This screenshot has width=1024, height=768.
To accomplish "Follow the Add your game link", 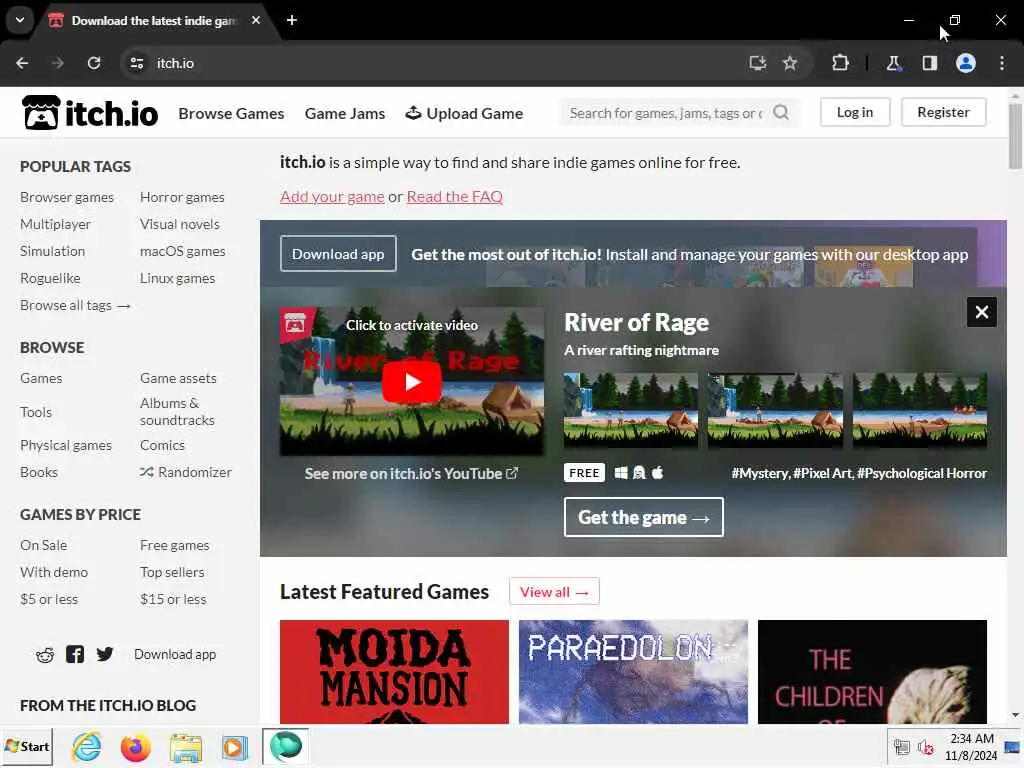I will point(332,197).
